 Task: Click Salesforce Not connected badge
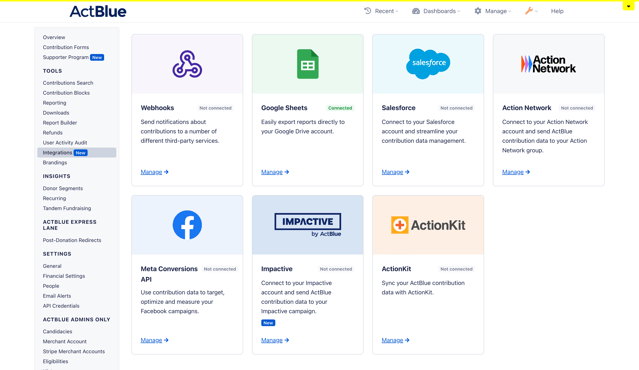pyautogui.click(x=456, y=108)
